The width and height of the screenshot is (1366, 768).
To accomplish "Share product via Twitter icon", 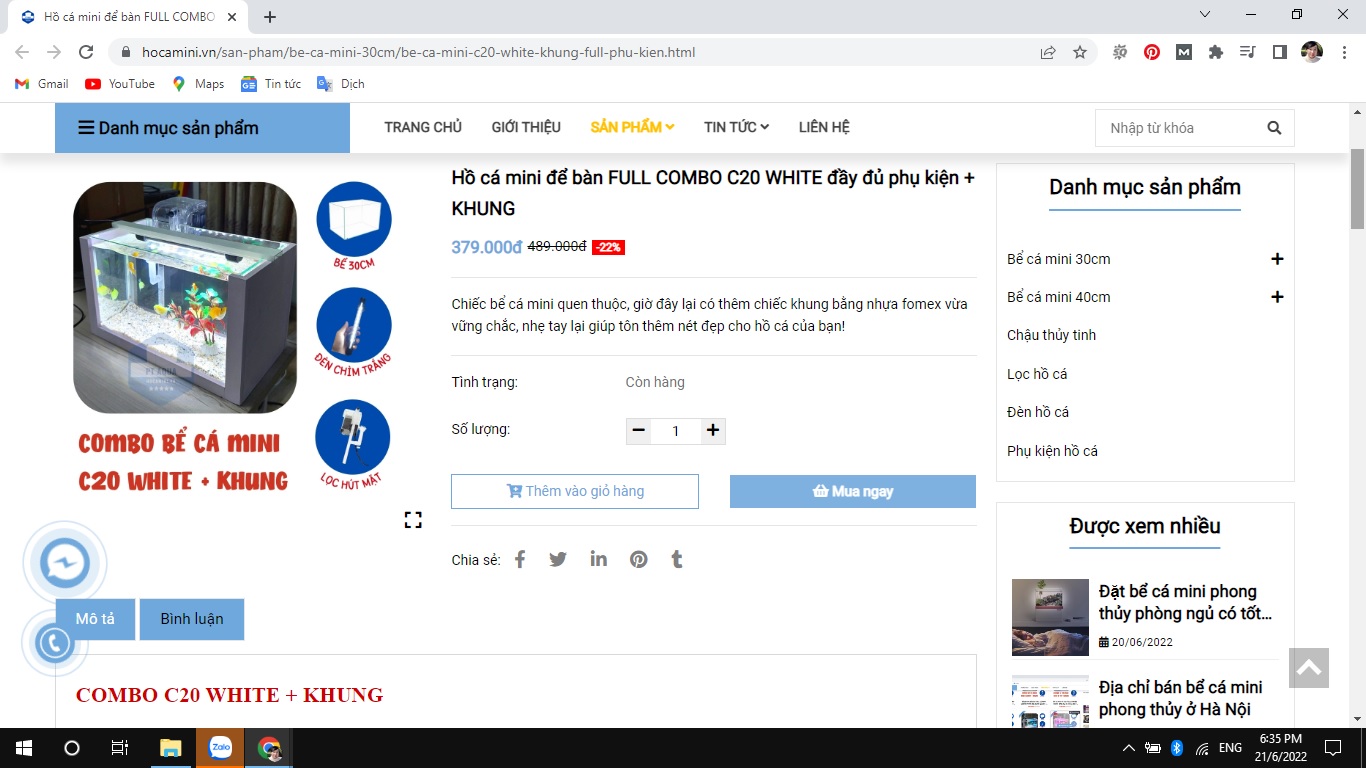I will (x=558, y=560).
